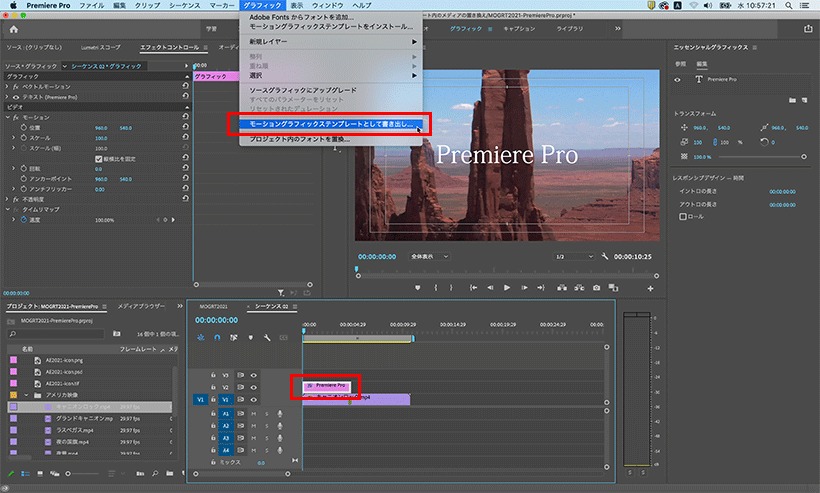Click the Extract button in Program Monitor
820x493 pixels.
click(x=579, y=288)
